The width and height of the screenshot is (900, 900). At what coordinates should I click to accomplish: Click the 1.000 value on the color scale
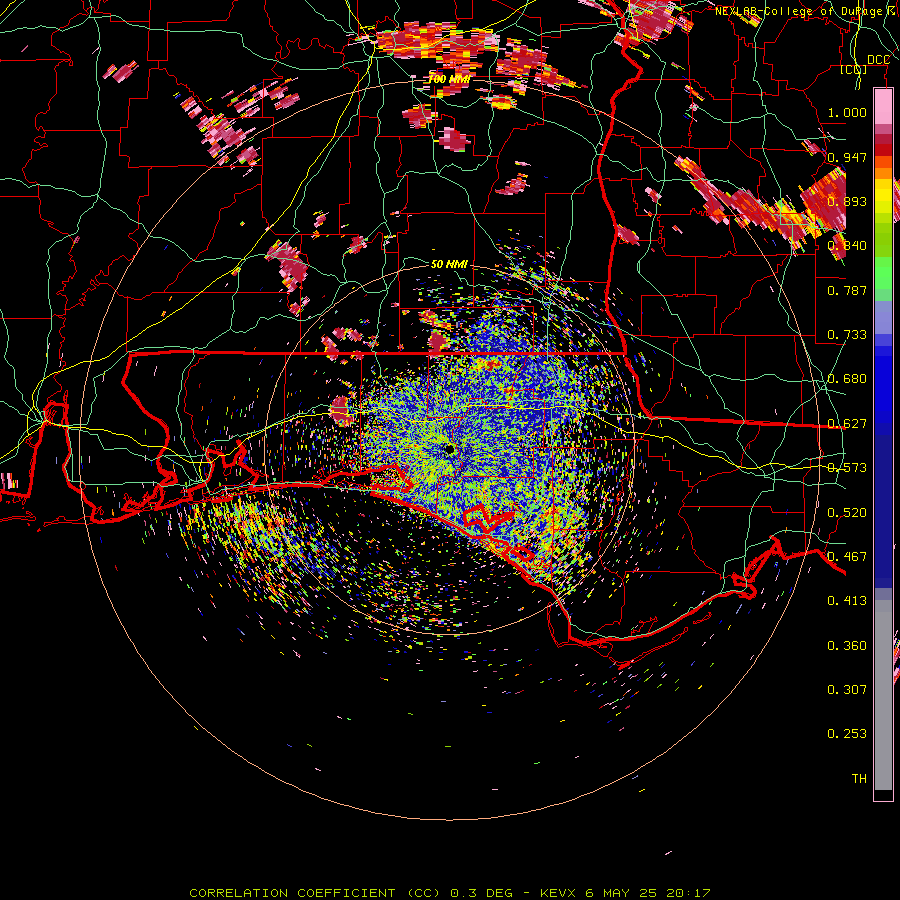pyautogui.click(x=847, y=112)
